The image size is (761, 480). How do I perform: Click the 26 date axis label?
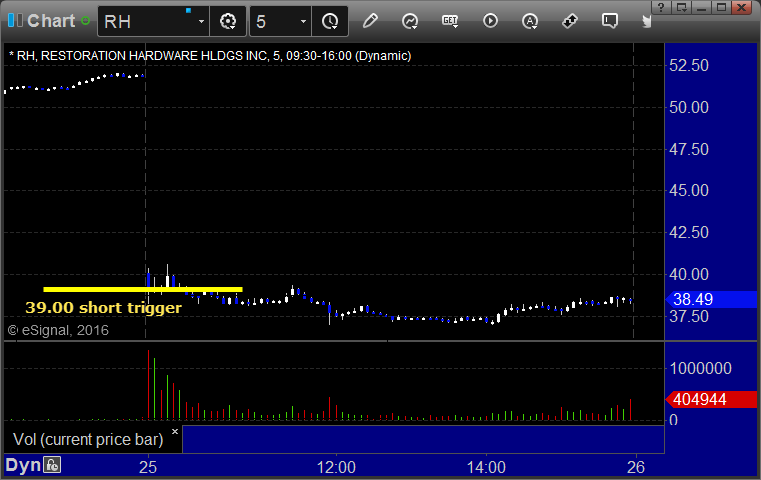pyautogui.click(x=636, y=467)
